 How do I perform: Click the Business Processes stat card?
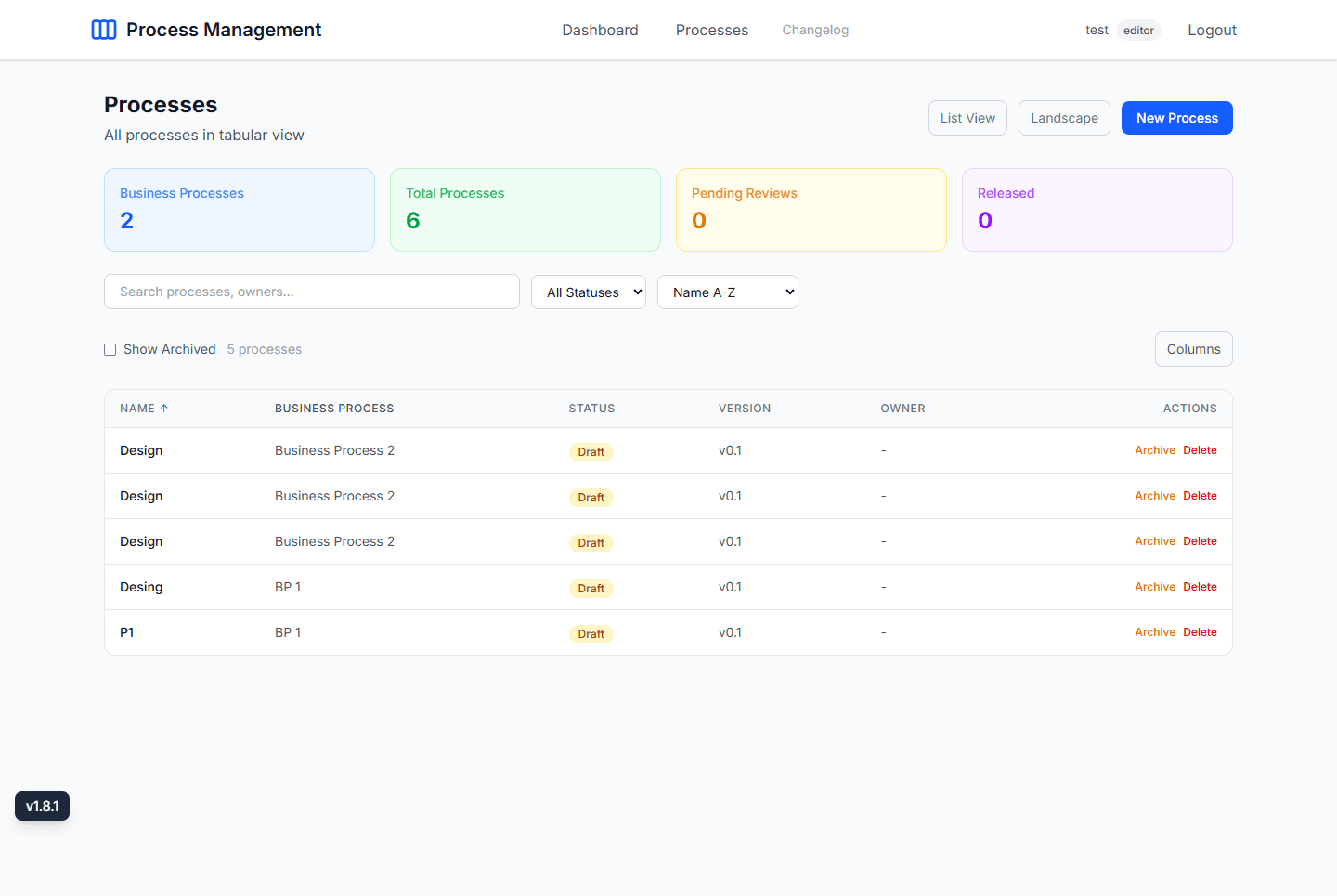[x=239, y=209]
